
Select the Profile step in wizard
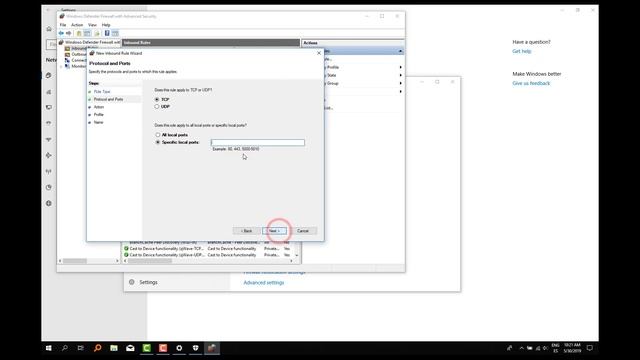point(99,115)
